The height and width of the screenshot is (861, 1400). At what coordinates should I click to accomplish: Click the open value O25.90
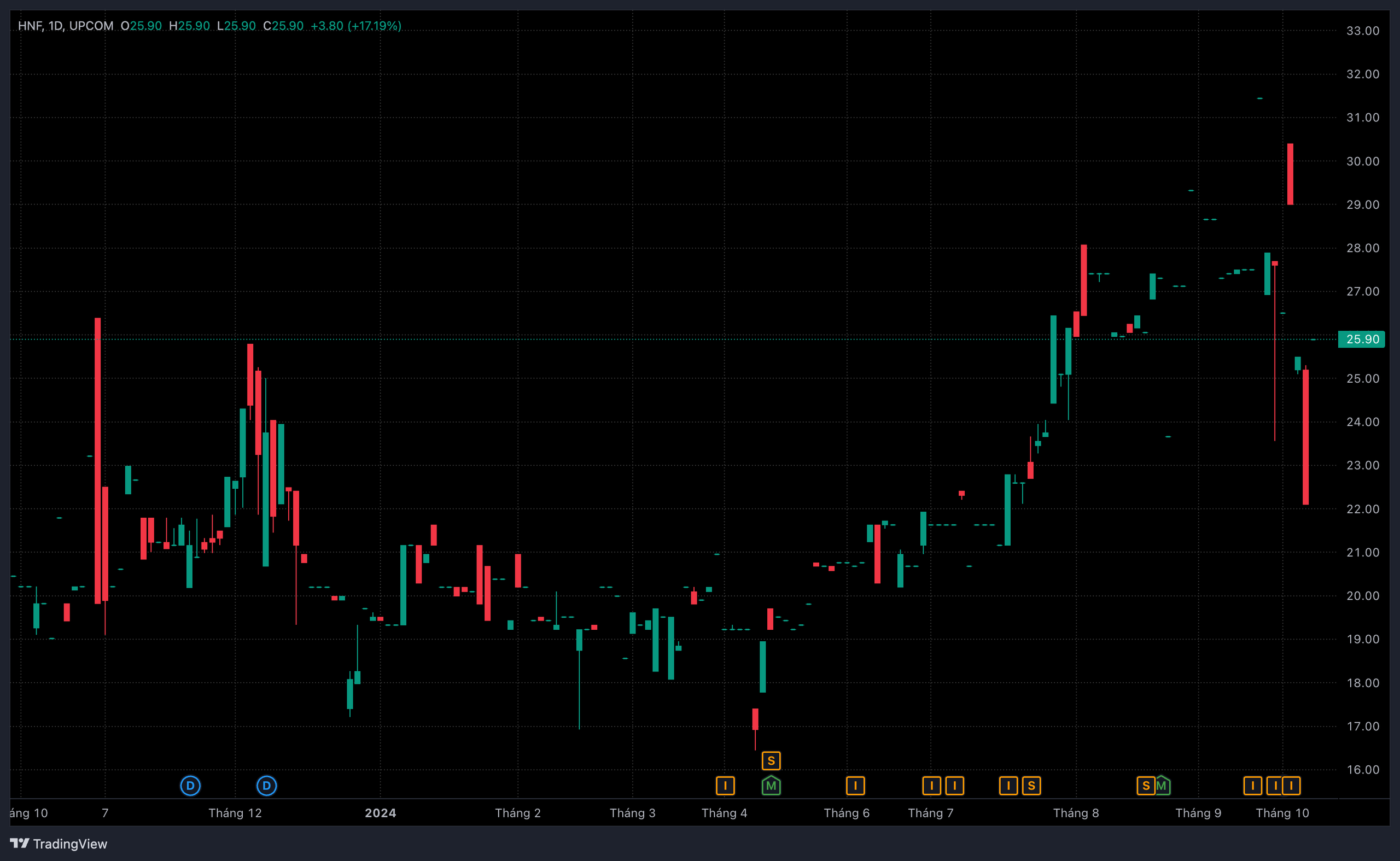pos(141,26)
